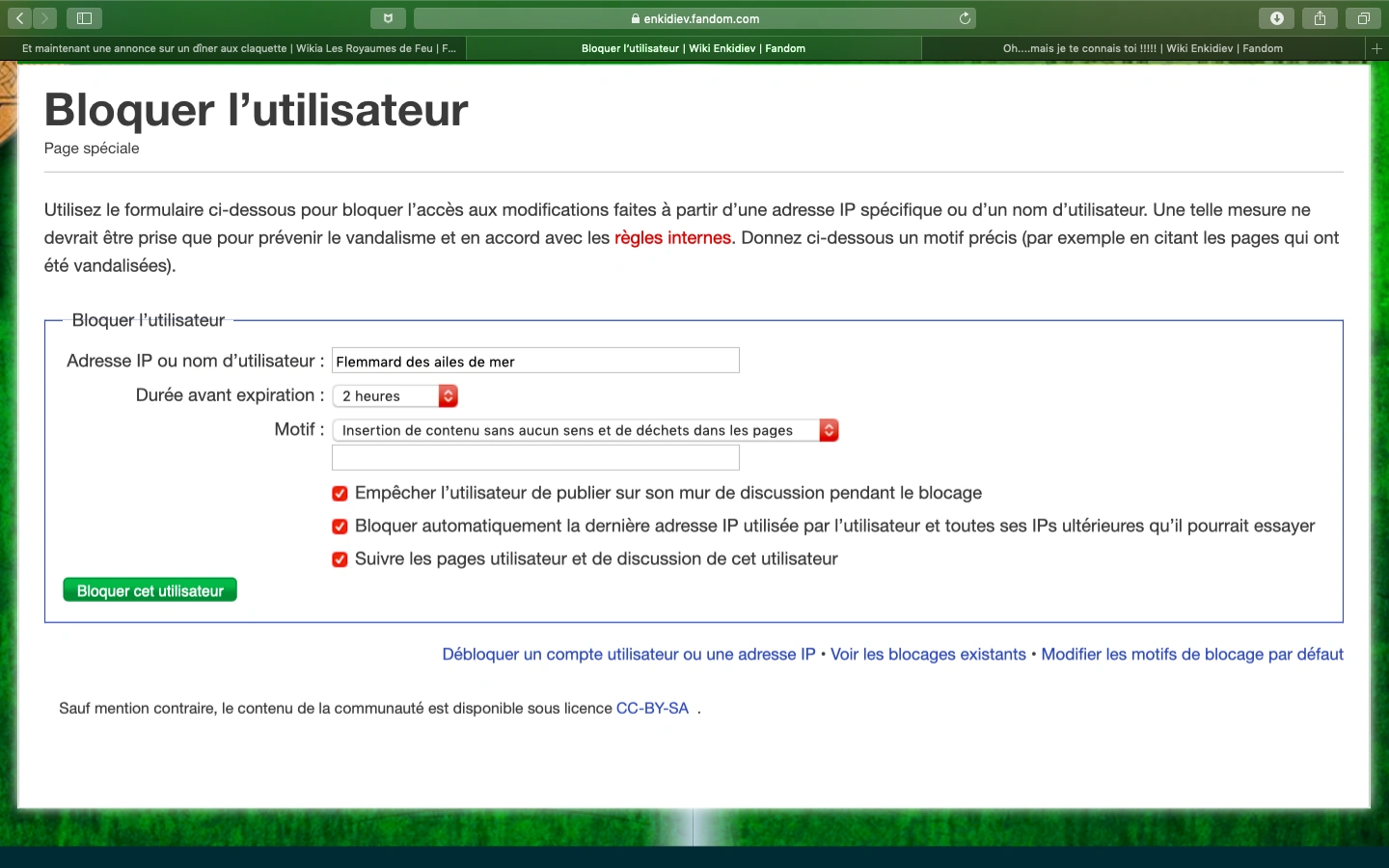The image size is (1389, 868).
Task: Click the privacy shield icon in toolbar
Action: tap(388, 18)
